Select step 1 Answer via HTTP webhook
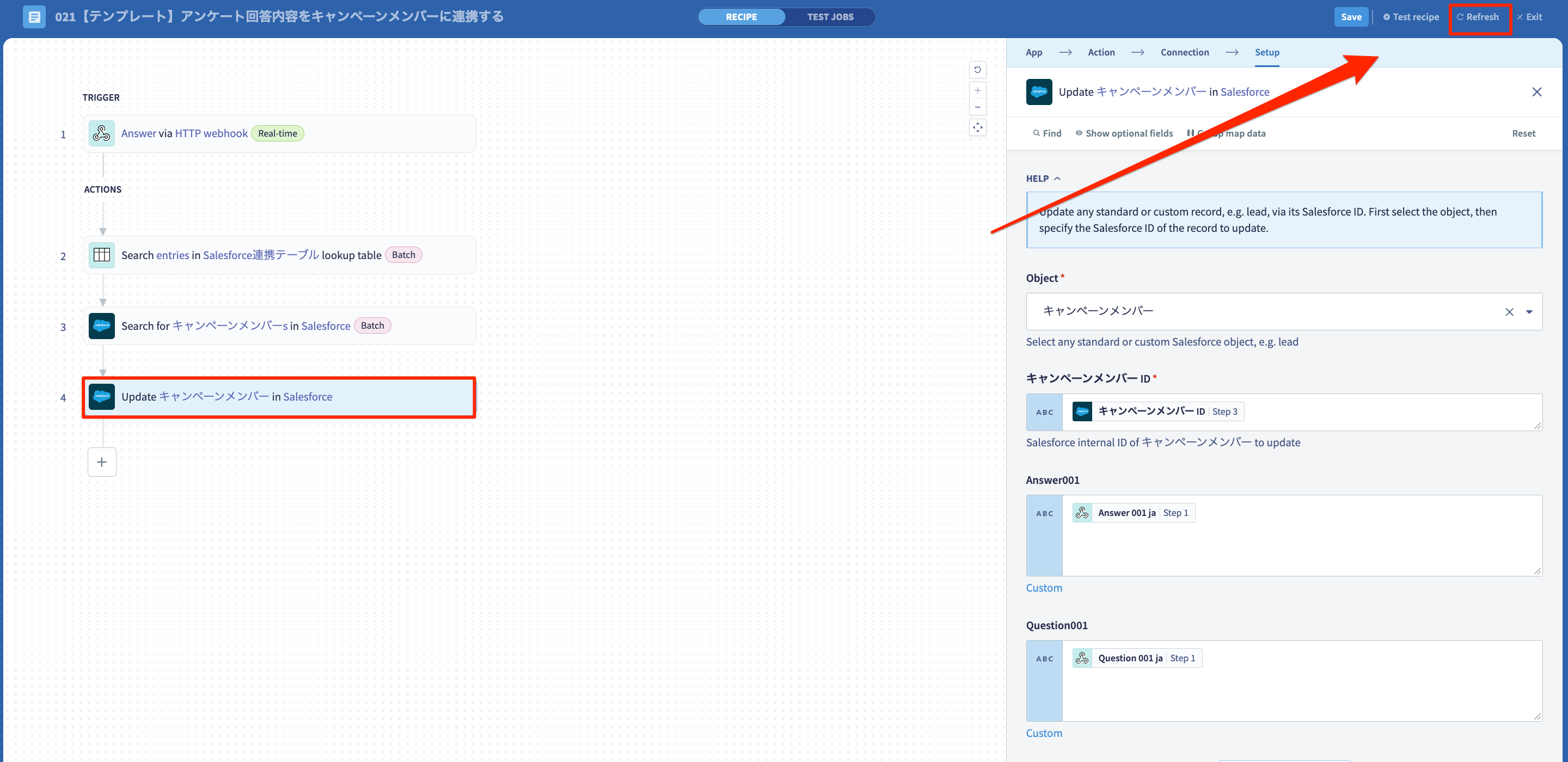 [279, 134]
